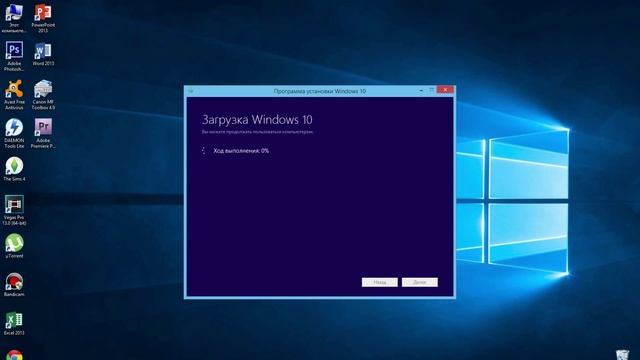Click the Программа установки Windows 10 title
The image size is (640, 360).
[x=320, y=91]
